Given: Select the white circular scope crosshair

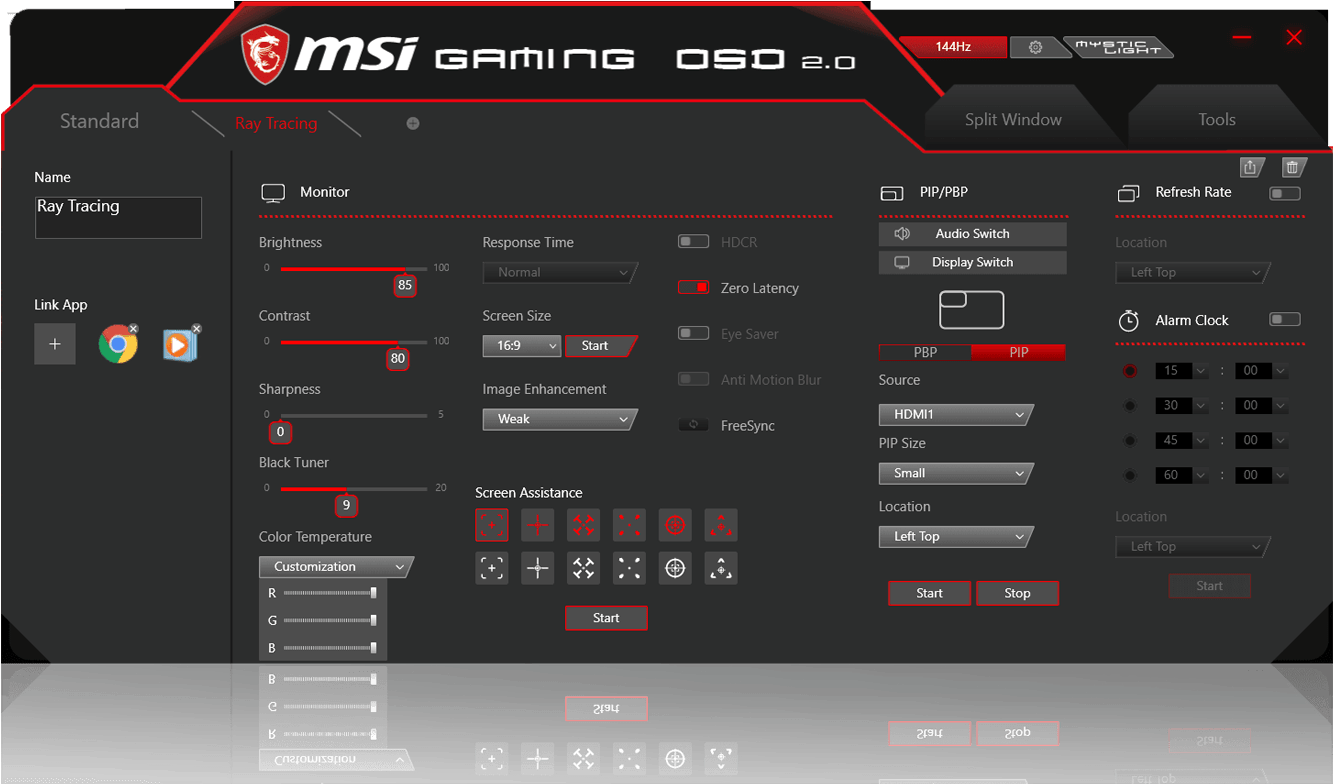Looking at the screenshot, I should (x=675, y=568).
